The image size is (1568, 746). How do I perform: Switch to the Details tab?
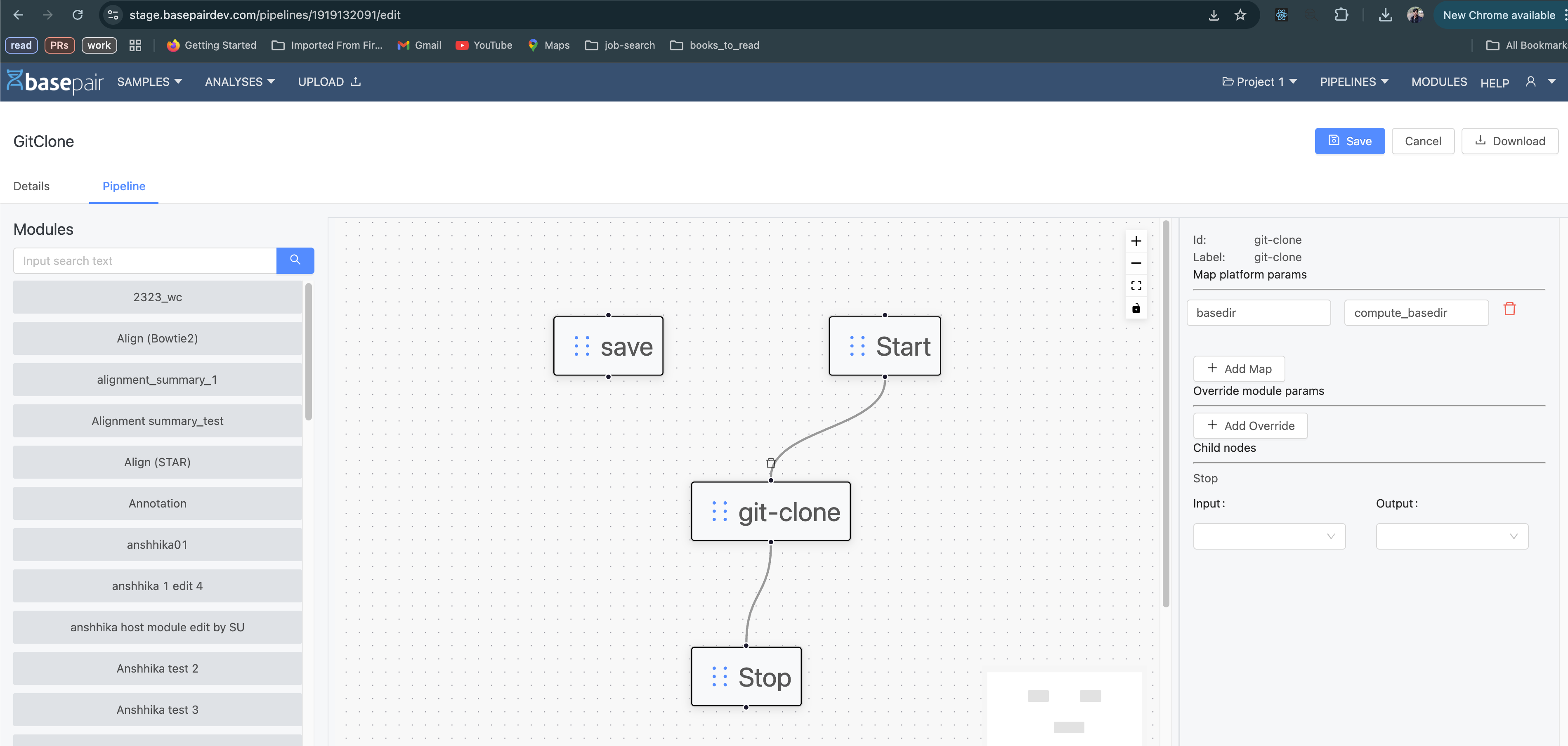point(32,186)
